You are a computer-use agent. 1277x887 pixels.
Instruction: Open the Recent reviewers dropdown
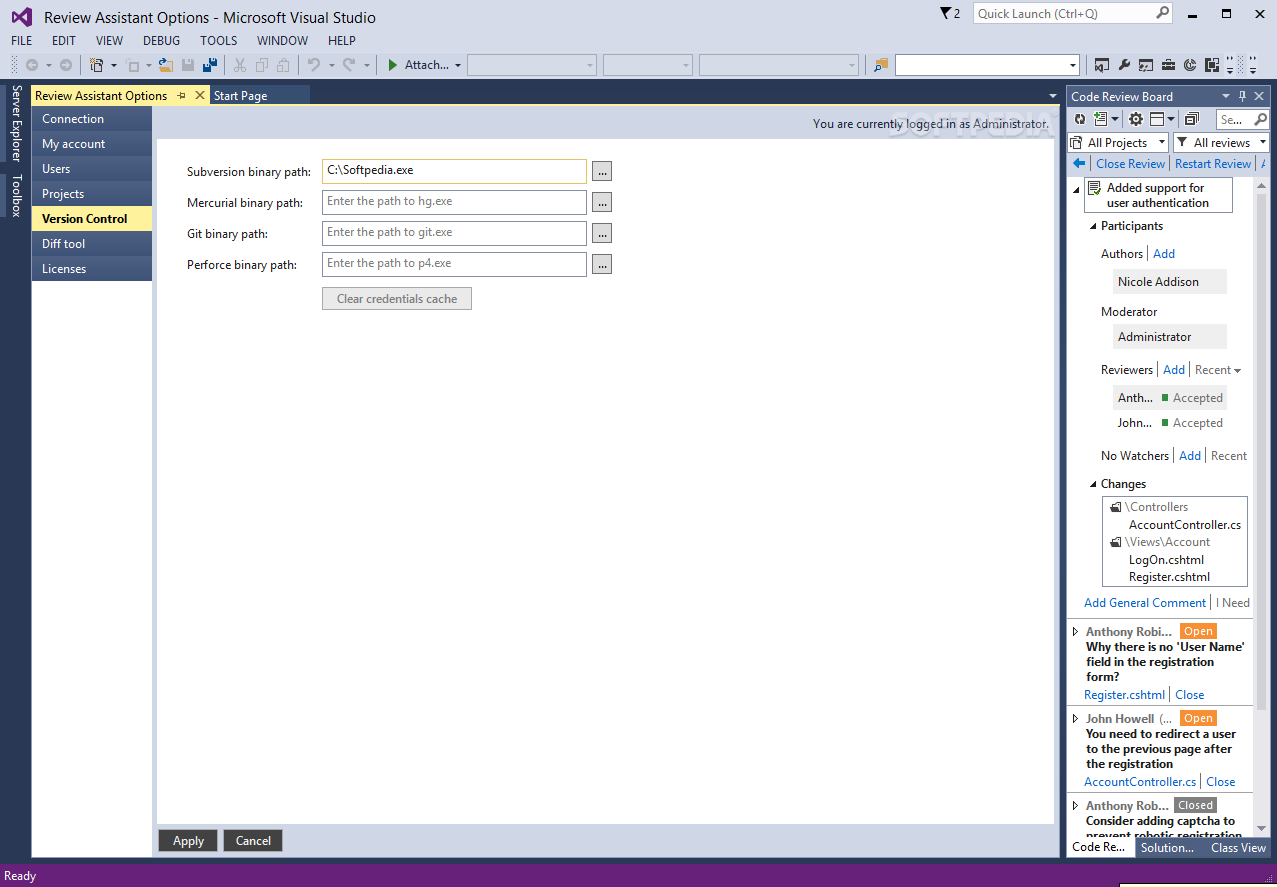pos(1218,370)
